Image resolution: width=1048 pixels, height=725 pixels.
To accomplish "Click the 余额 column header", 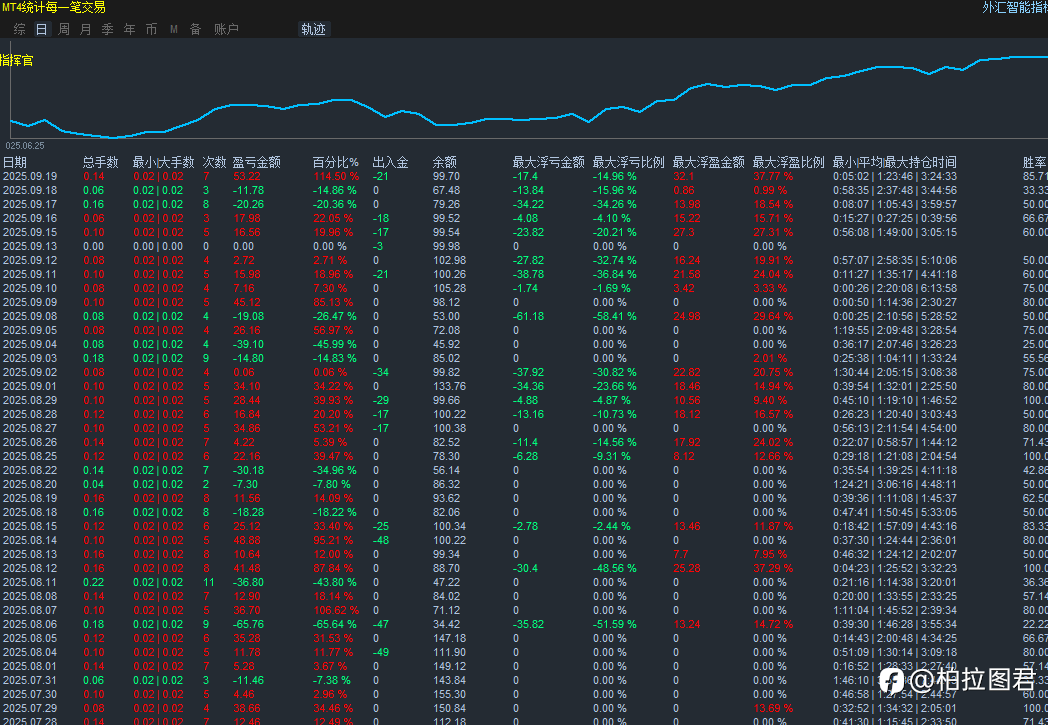I will click(x=444, y=162).
